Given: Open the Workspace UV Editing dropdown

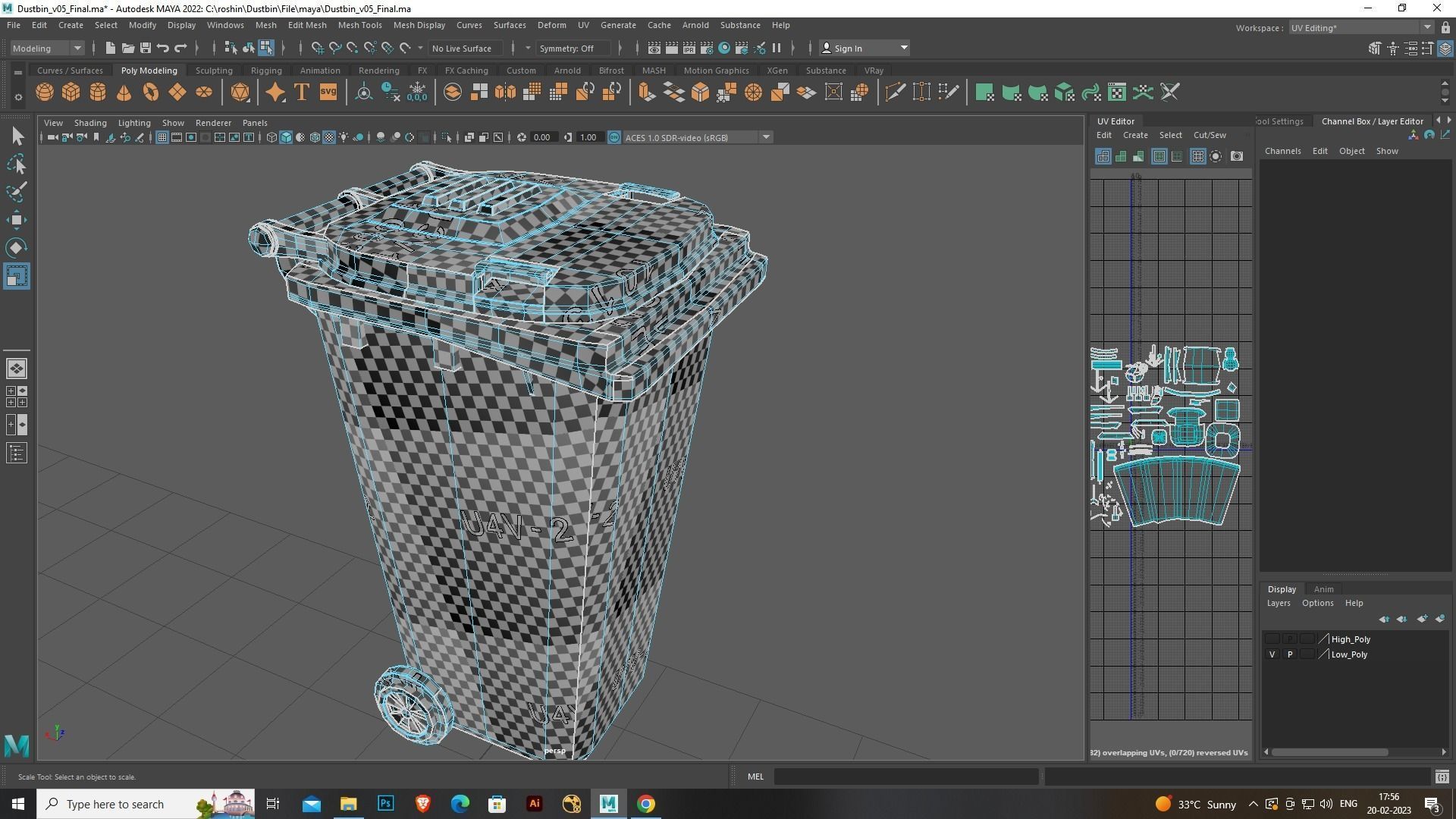Looking at the screenshot, I should [x=1361, y=27].
